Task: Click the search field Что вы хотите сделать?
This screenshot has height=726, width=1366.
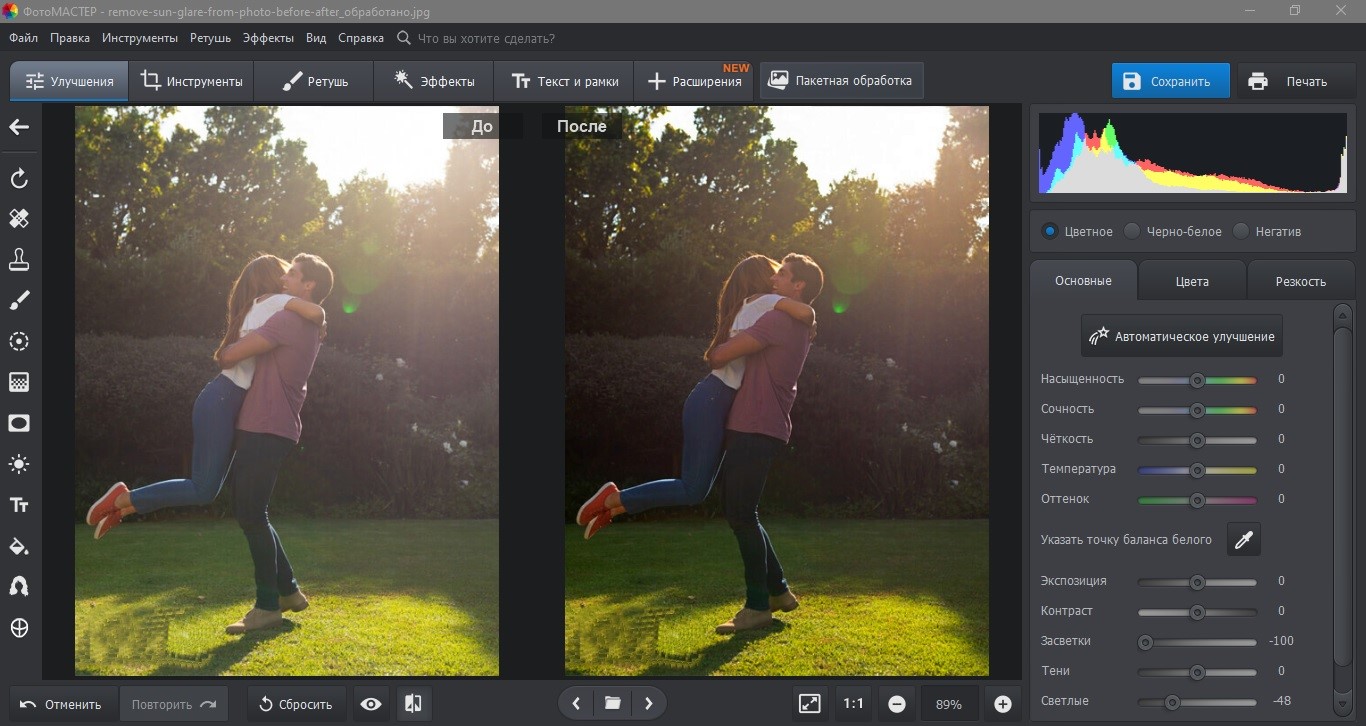Action: click(485, 38)
